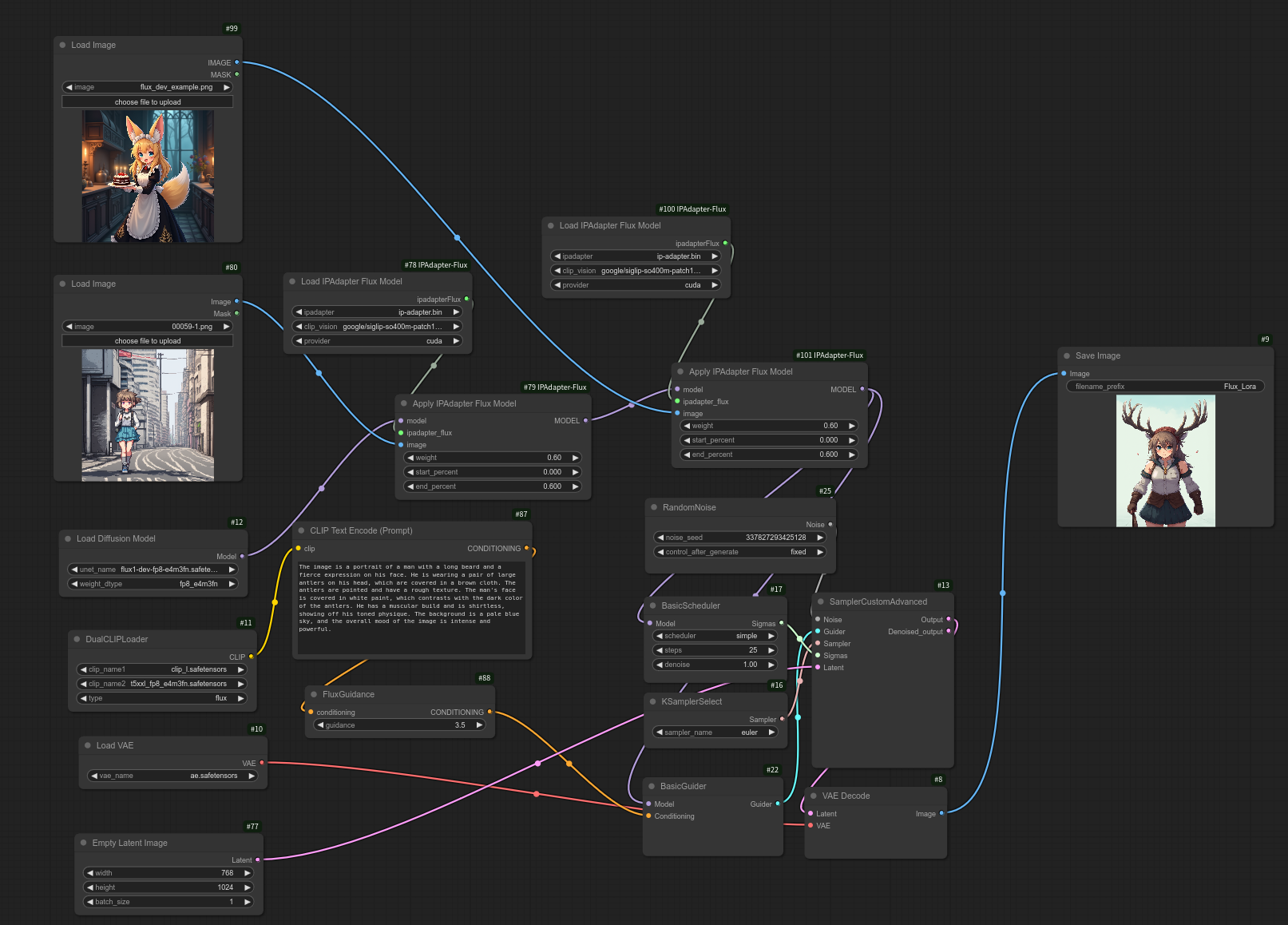Screen dimensions: 1288x925
Task: Click the antlered character preview in Save Image
Action: pos(1165,461)
